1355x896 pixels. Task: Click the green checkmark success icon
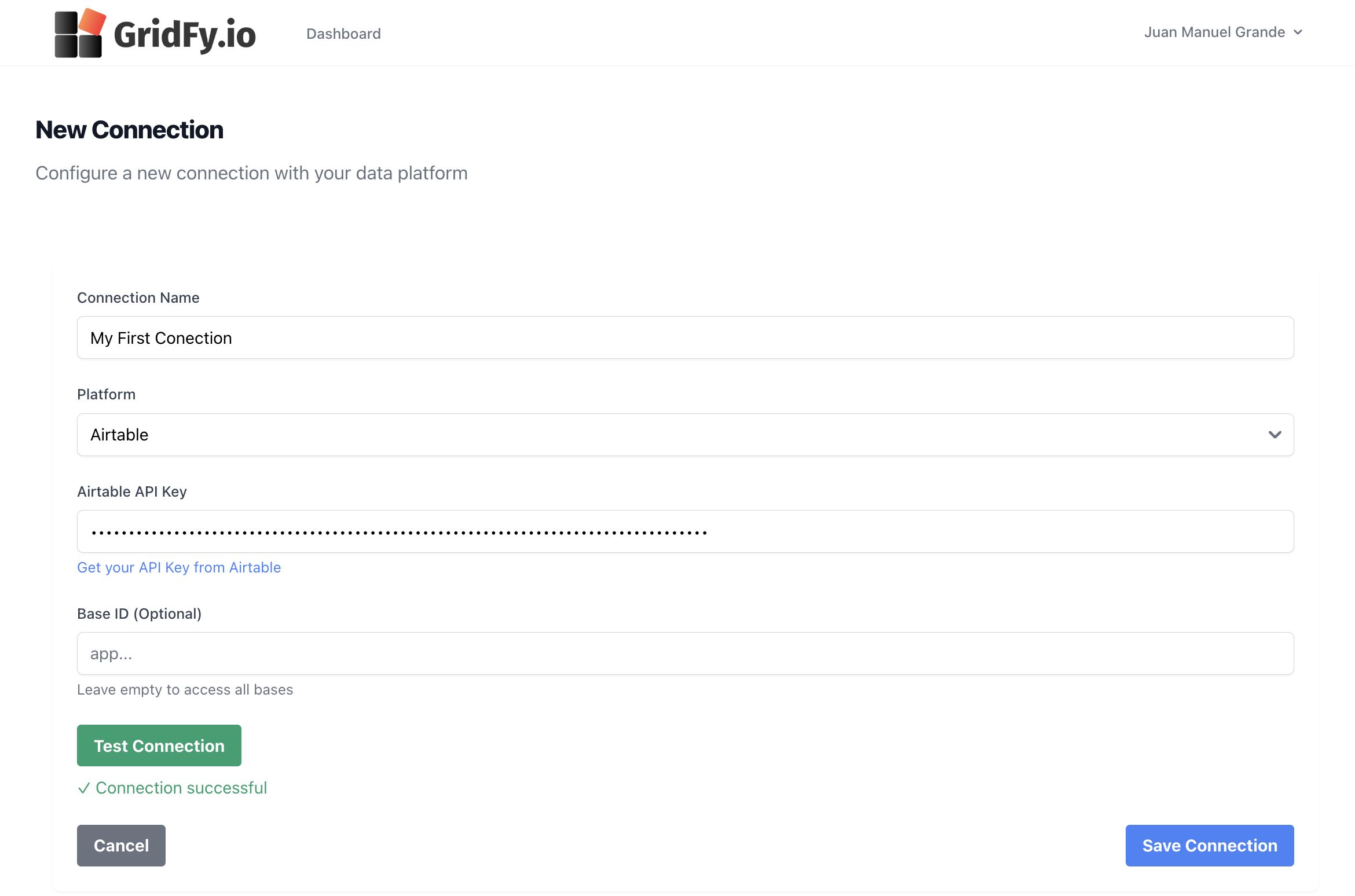click(x=84, y=788)
